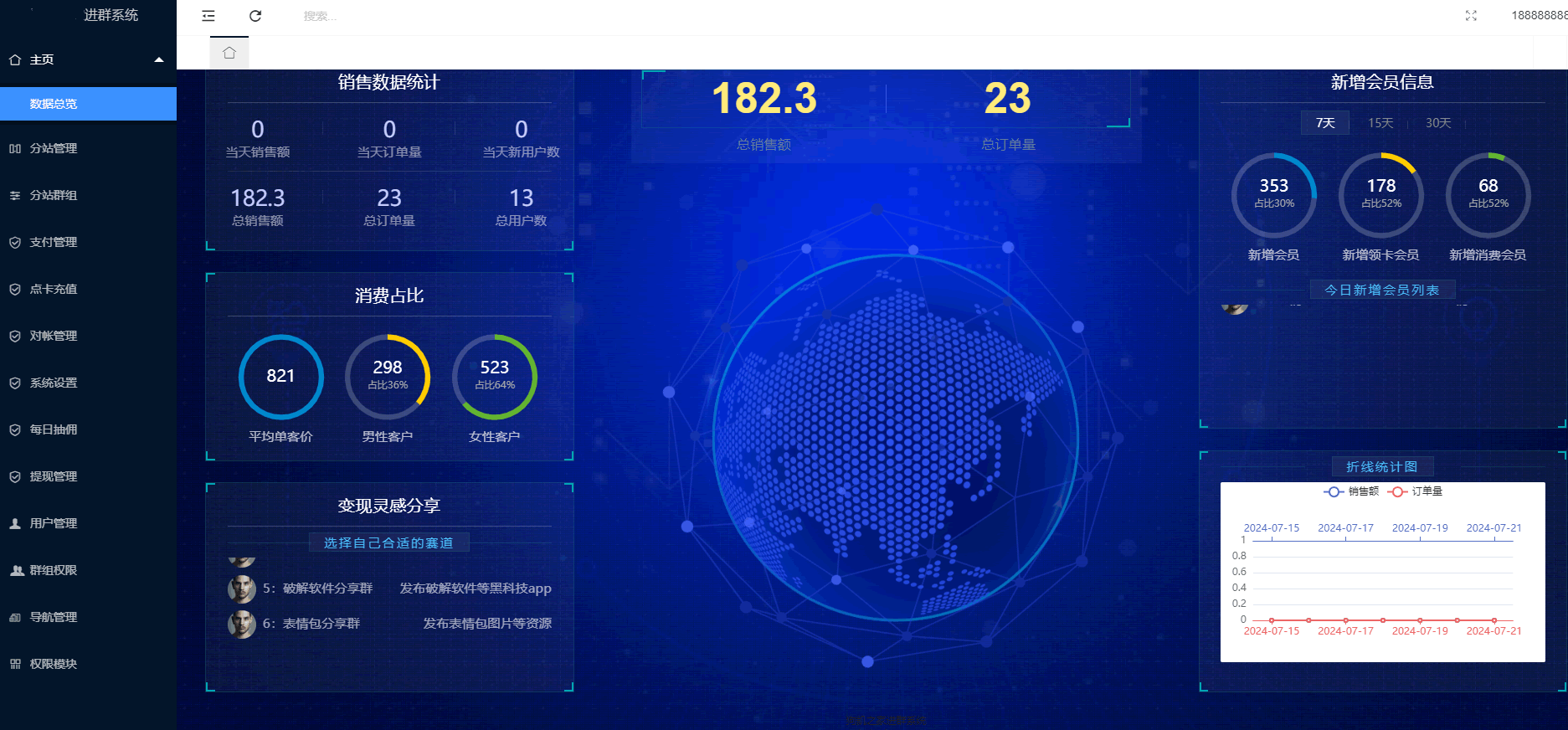The width and height of the screenshot is (1568, 730).
Task: Click the 用户管理 person icon
Action: [15, 523]
